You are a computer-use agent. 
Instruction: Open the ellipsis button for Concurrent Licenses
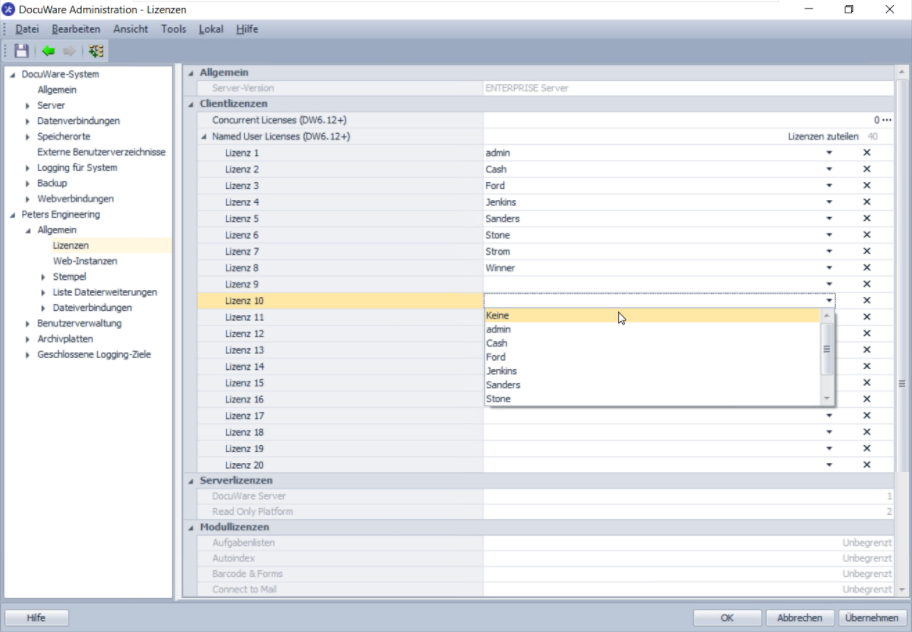pos(886,120)
